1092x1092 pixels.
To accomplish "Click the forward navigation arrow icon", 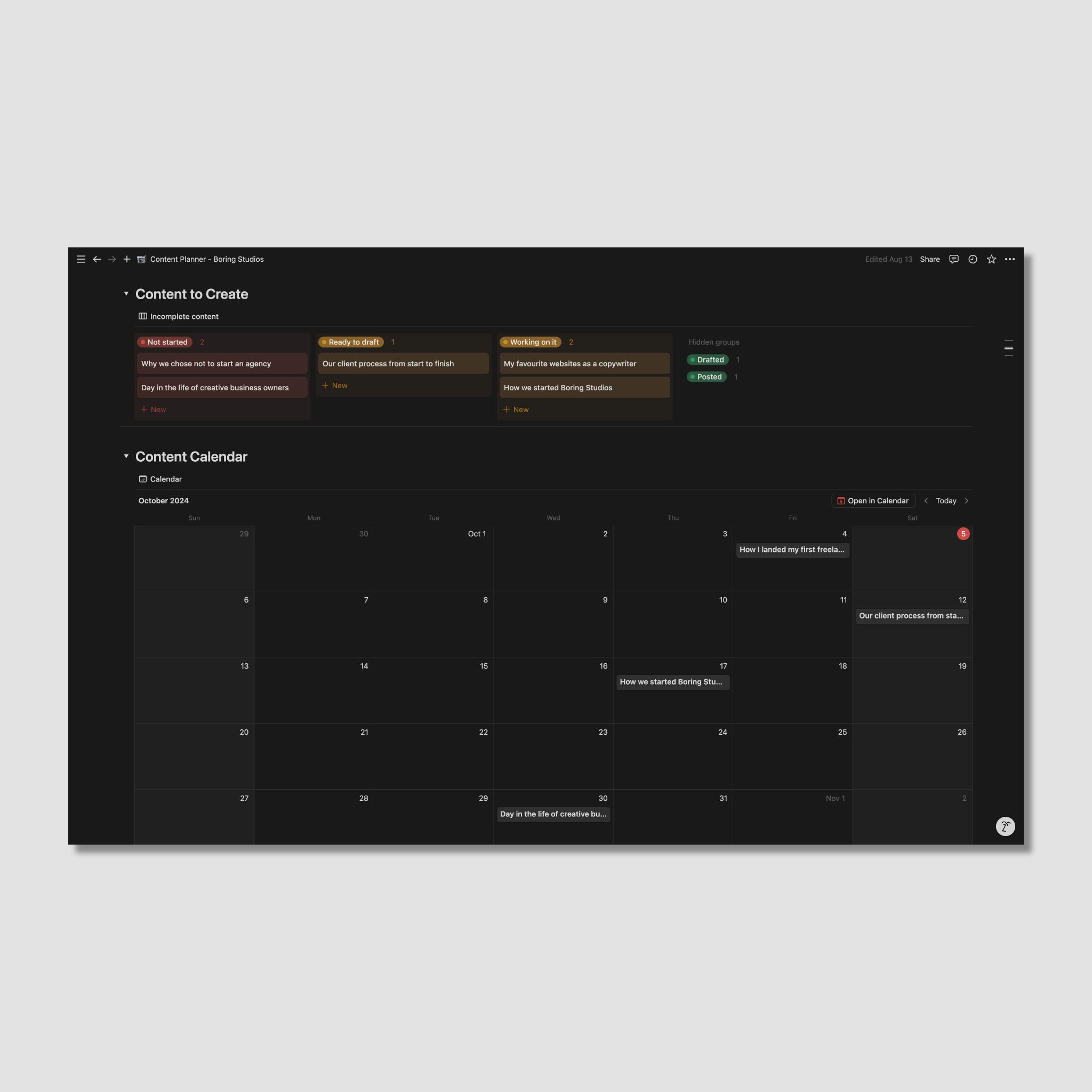I will 109,259.
